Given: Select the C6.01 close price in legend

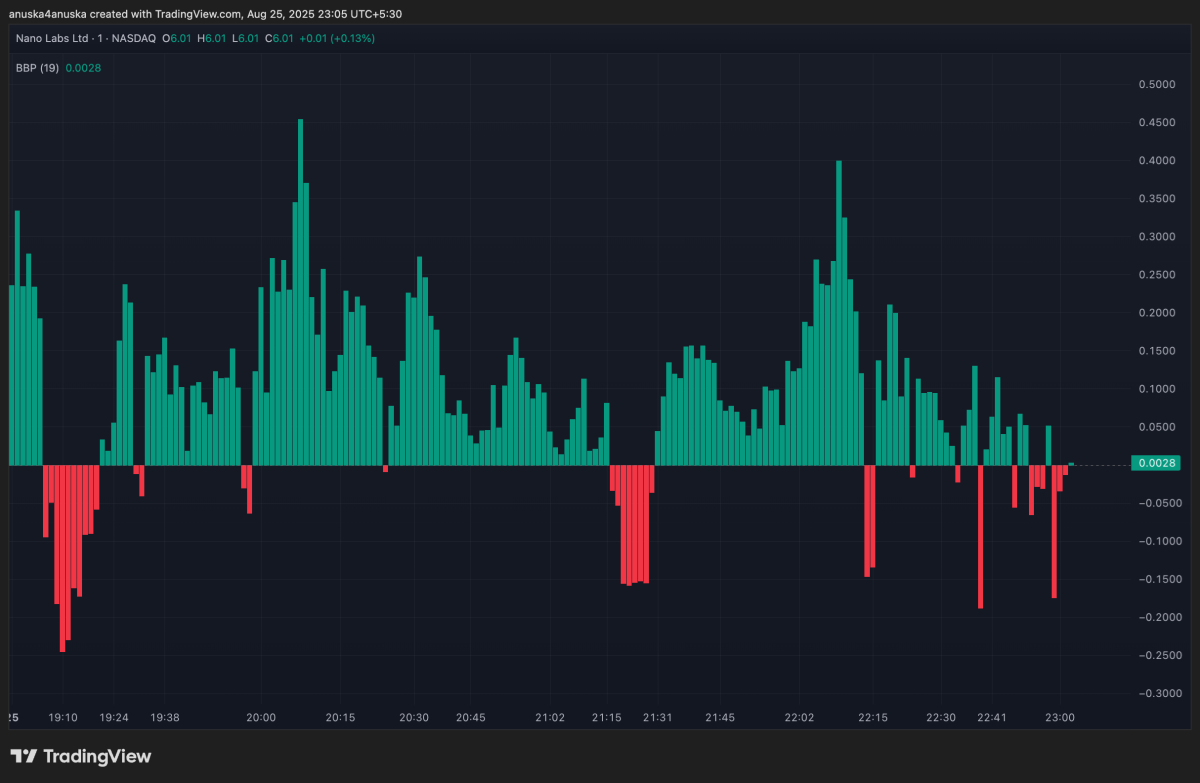Looking at the screenshot, I should coord(279,38).
